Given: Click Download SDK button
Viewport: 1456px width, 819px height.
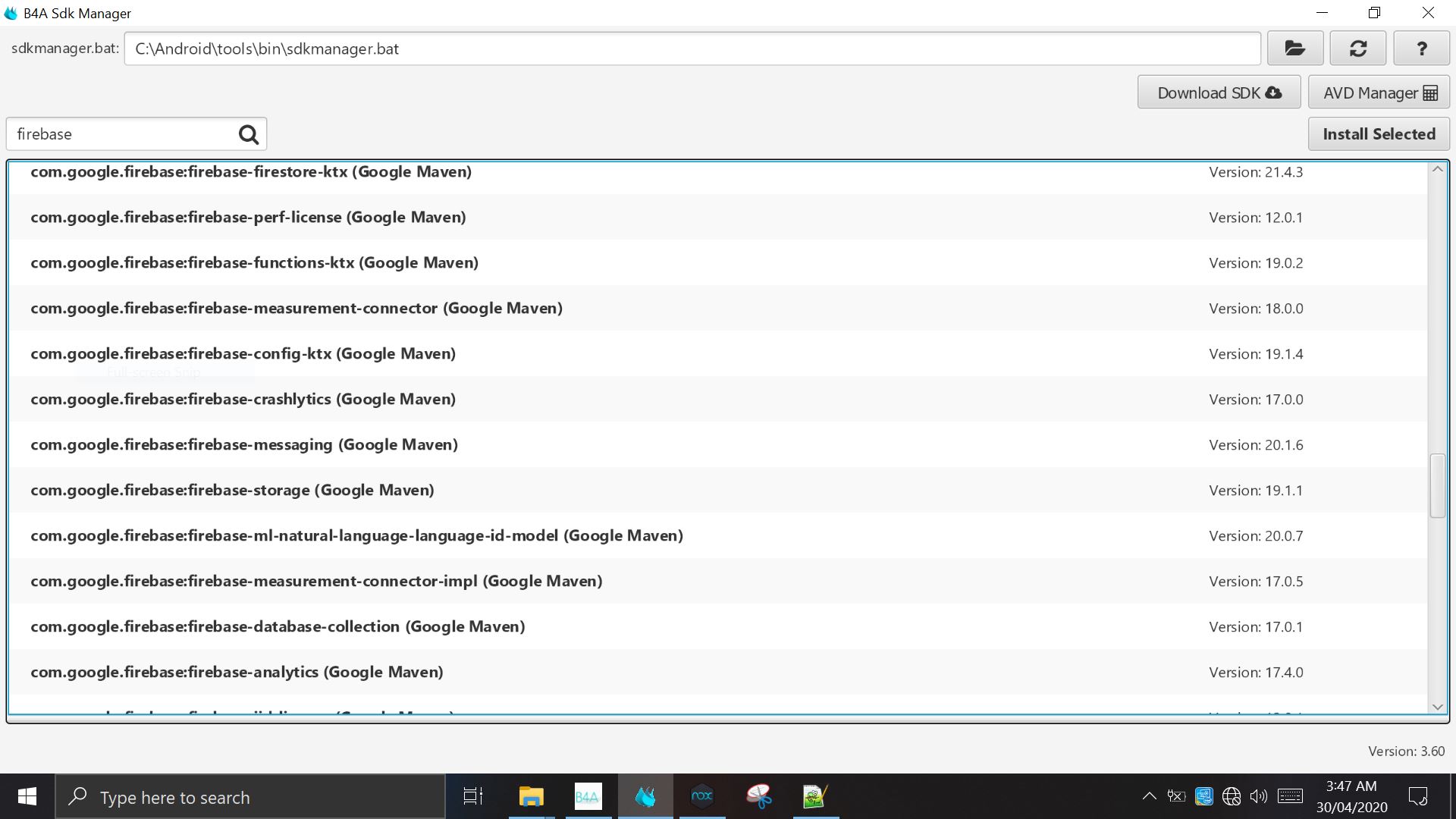Looking at the screenshot, I should [x=1219, y=93].
